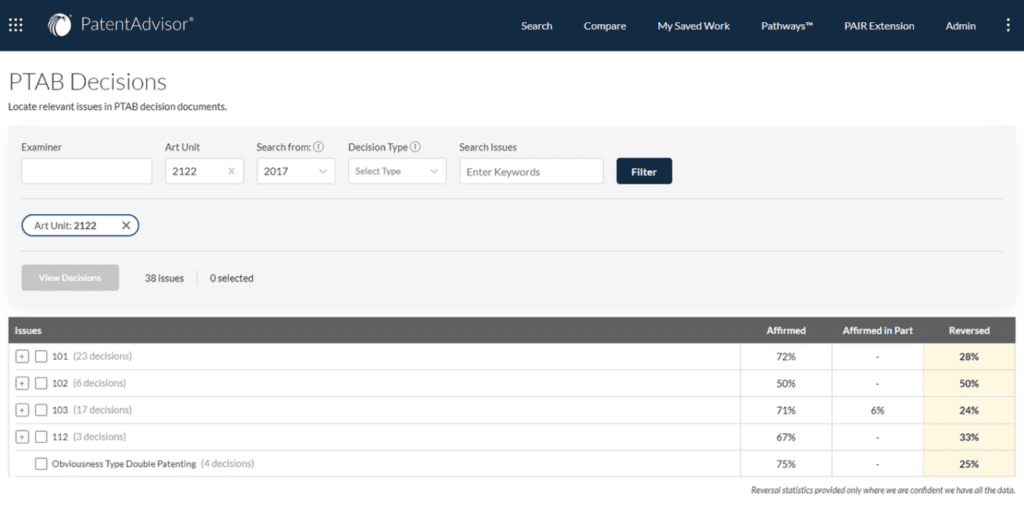The height and width of the screenshot is (505, 1024).
Task: Click the Decision Type info icon
Action: click(415, 147)
